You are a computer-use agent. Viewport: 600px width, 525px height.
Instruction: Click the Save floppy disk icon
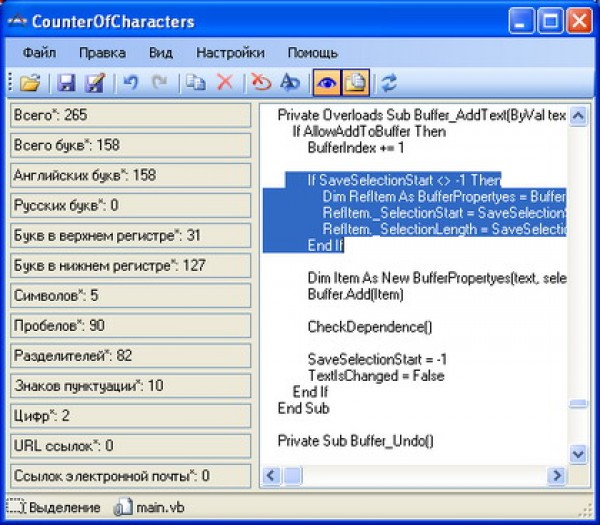click(x=67, y=82)
